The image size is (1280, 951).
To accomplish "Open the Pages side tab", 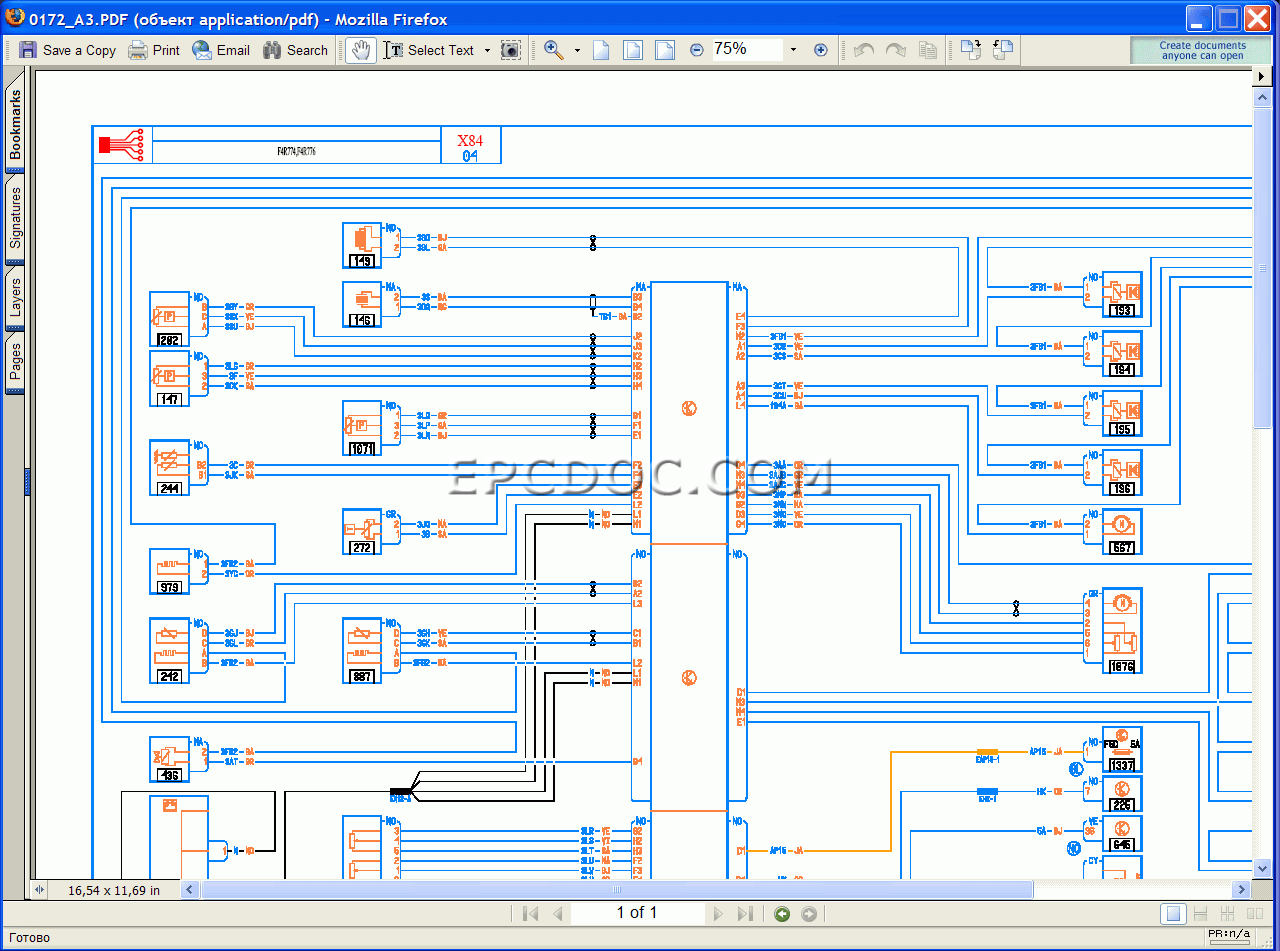I will pyautogui.click(x=15, y=362).
